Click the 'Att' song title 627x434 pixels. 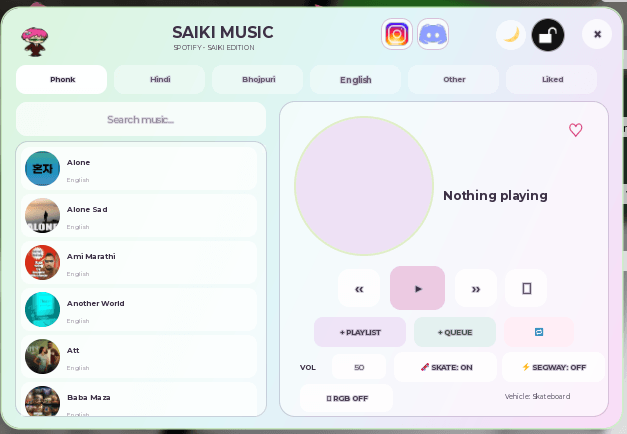[x=73, y=350]
